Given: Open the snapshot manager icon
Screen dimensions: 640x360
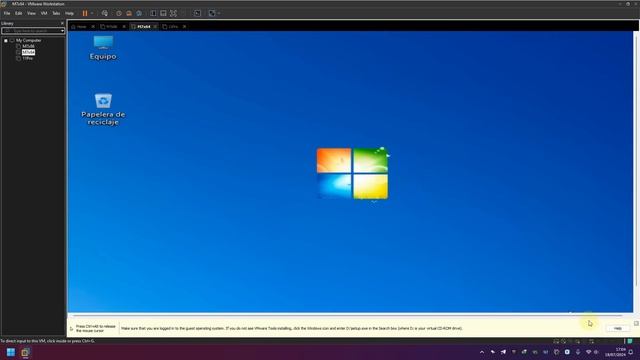Looking at the screenshot, I should point(139,13).
